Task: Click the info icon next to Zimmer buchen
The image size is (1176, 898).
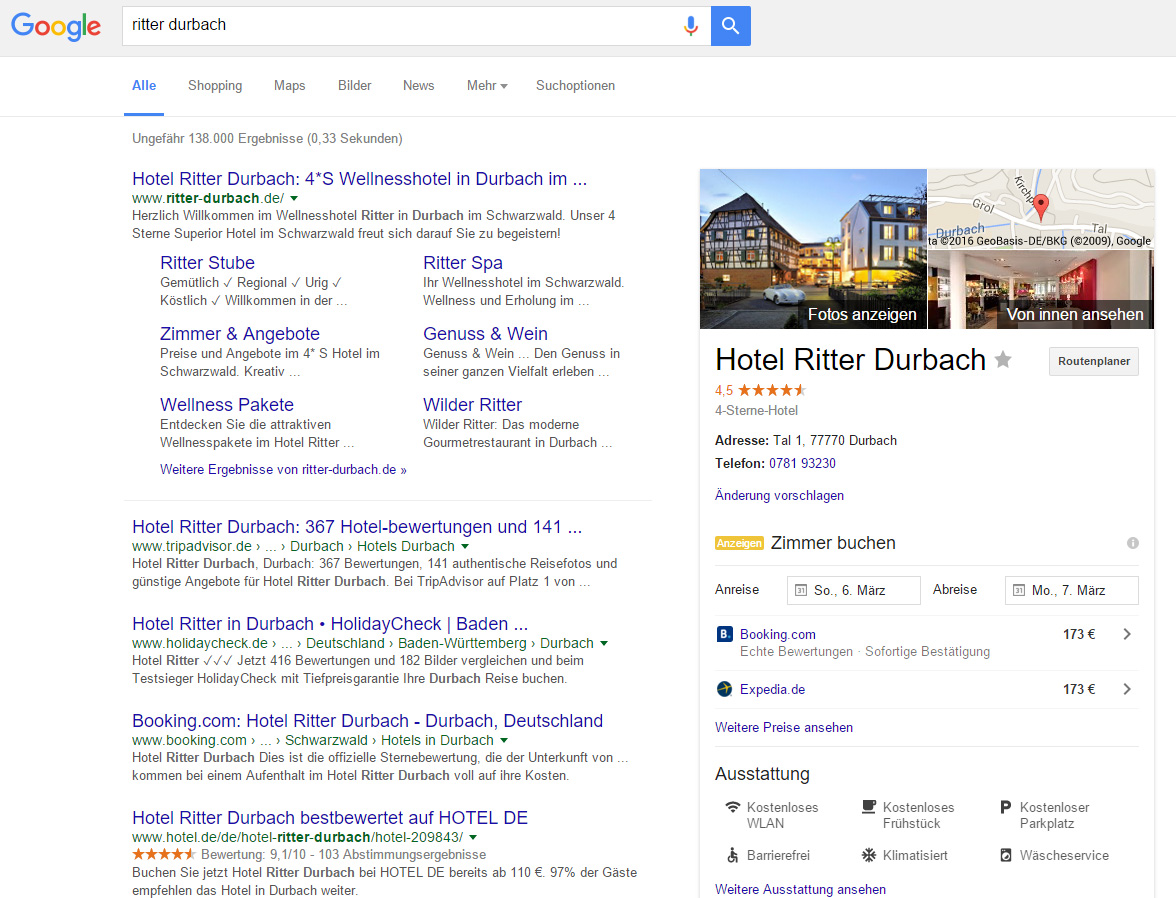Action: coord(1132,543)
